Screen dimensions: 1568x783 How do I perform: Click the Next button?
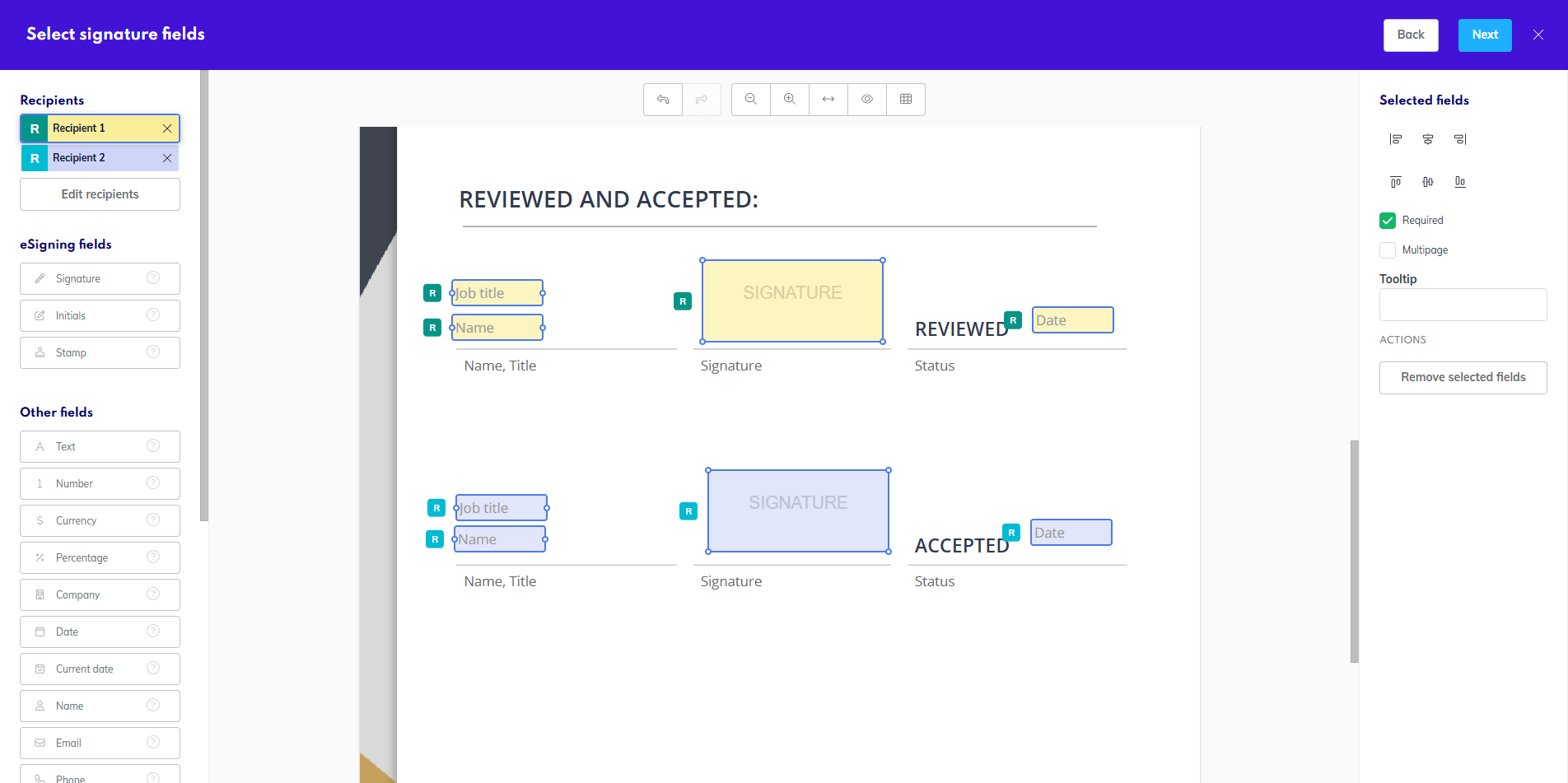click(1484, 35)
